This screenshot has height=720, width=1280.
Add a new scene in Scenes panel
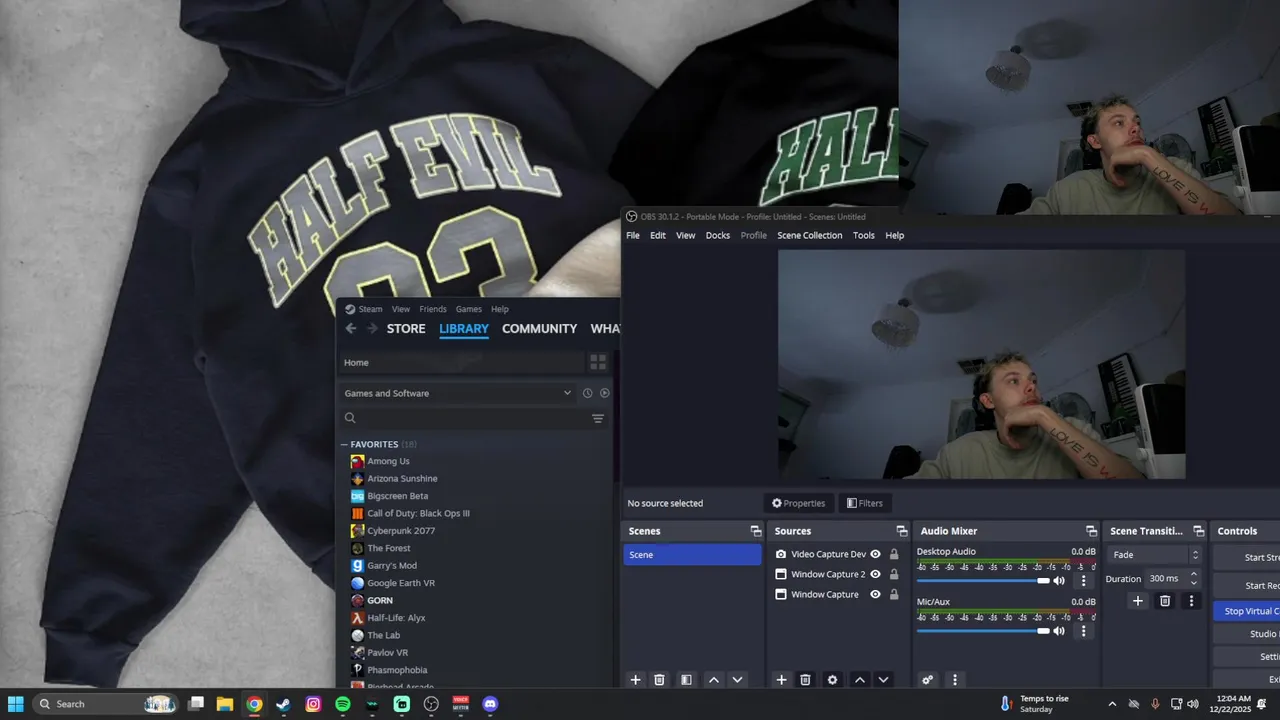click(x=635, y=680)
